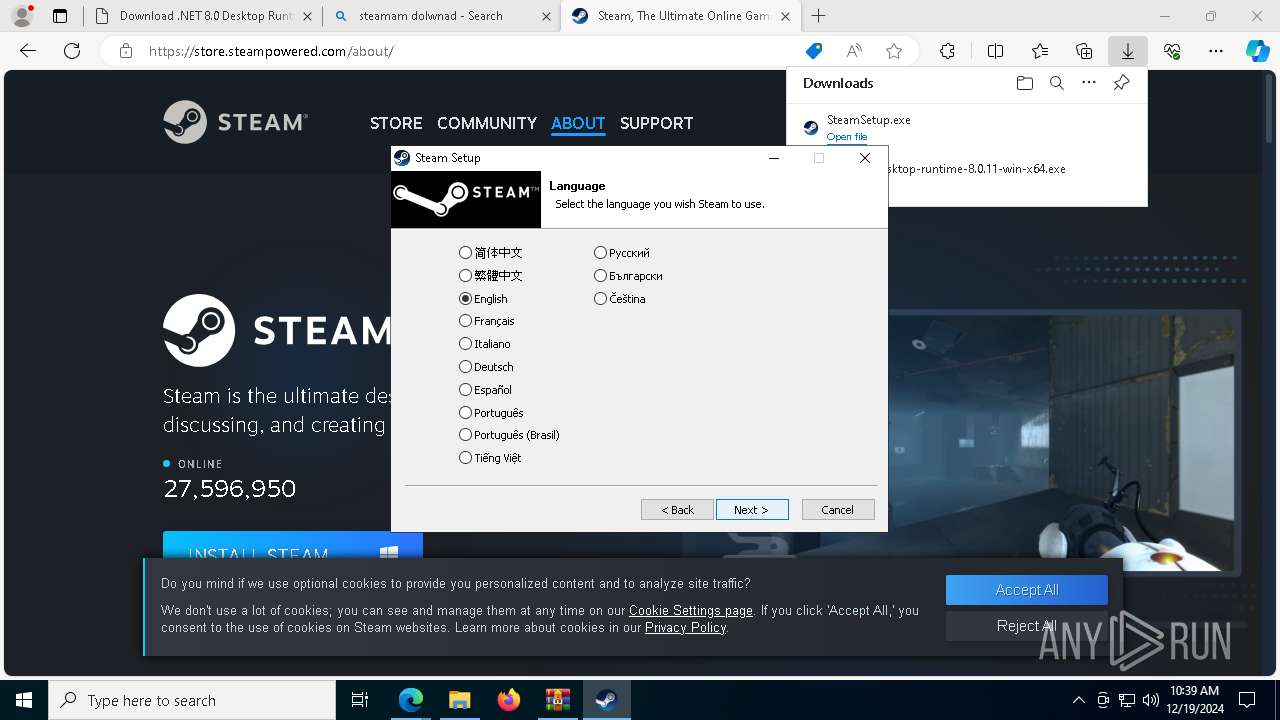The width and height of the screenshot is (1280, 720).
Task: Click the Steam logo in site header
Action: pyautogui.click(x=236, y=122)
